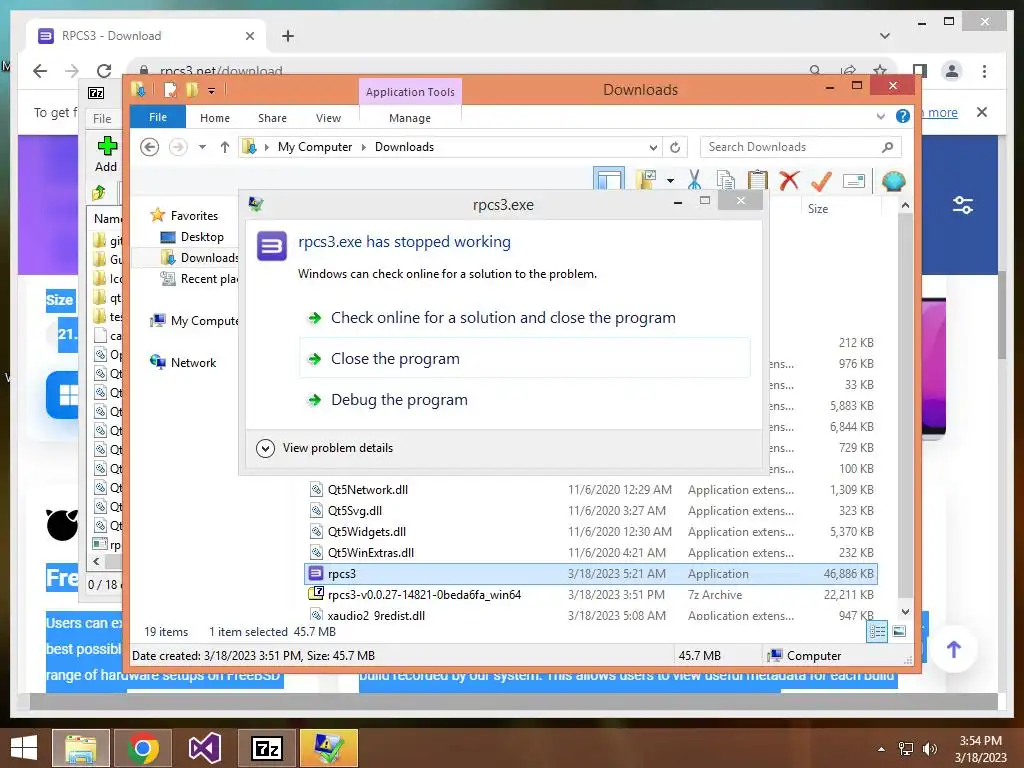1024x768 pixels.
Task: Click the Search Downloads field
Action: tap(800, 147)
